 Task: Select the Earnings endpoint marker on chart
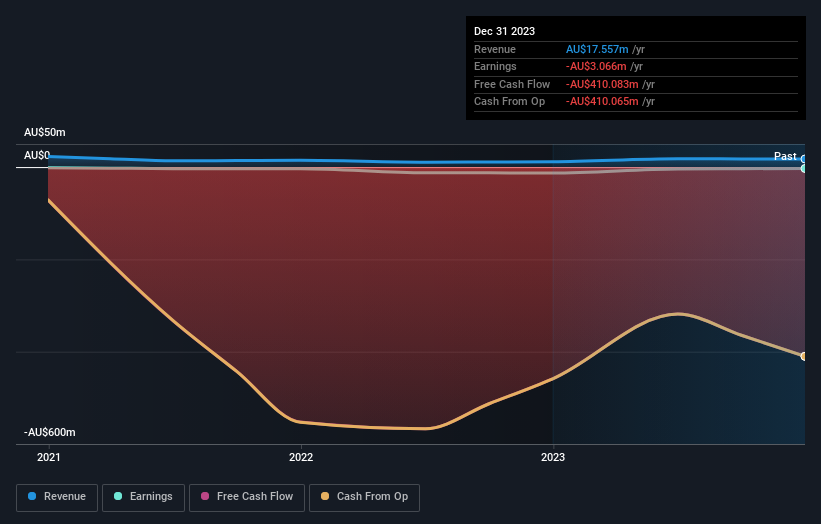803,169
